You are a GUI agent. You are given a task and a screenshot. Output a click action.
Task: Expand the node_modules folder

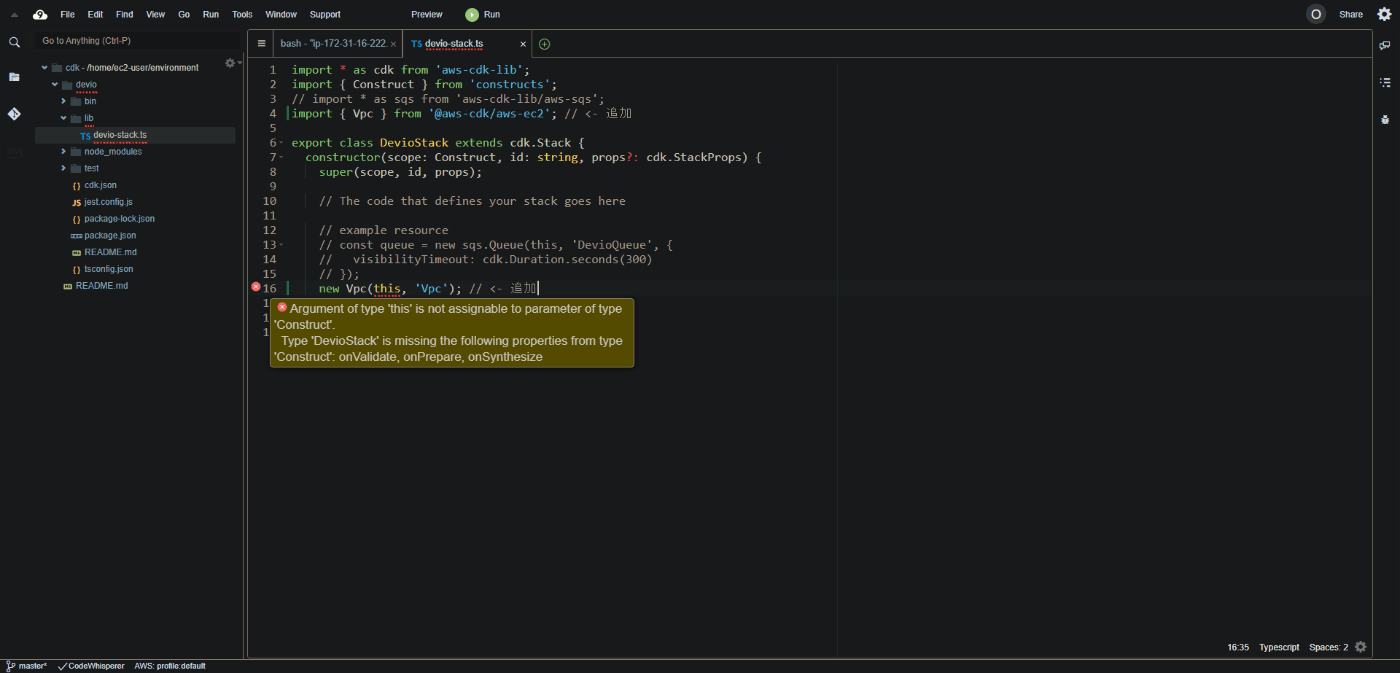pos(63,152)
